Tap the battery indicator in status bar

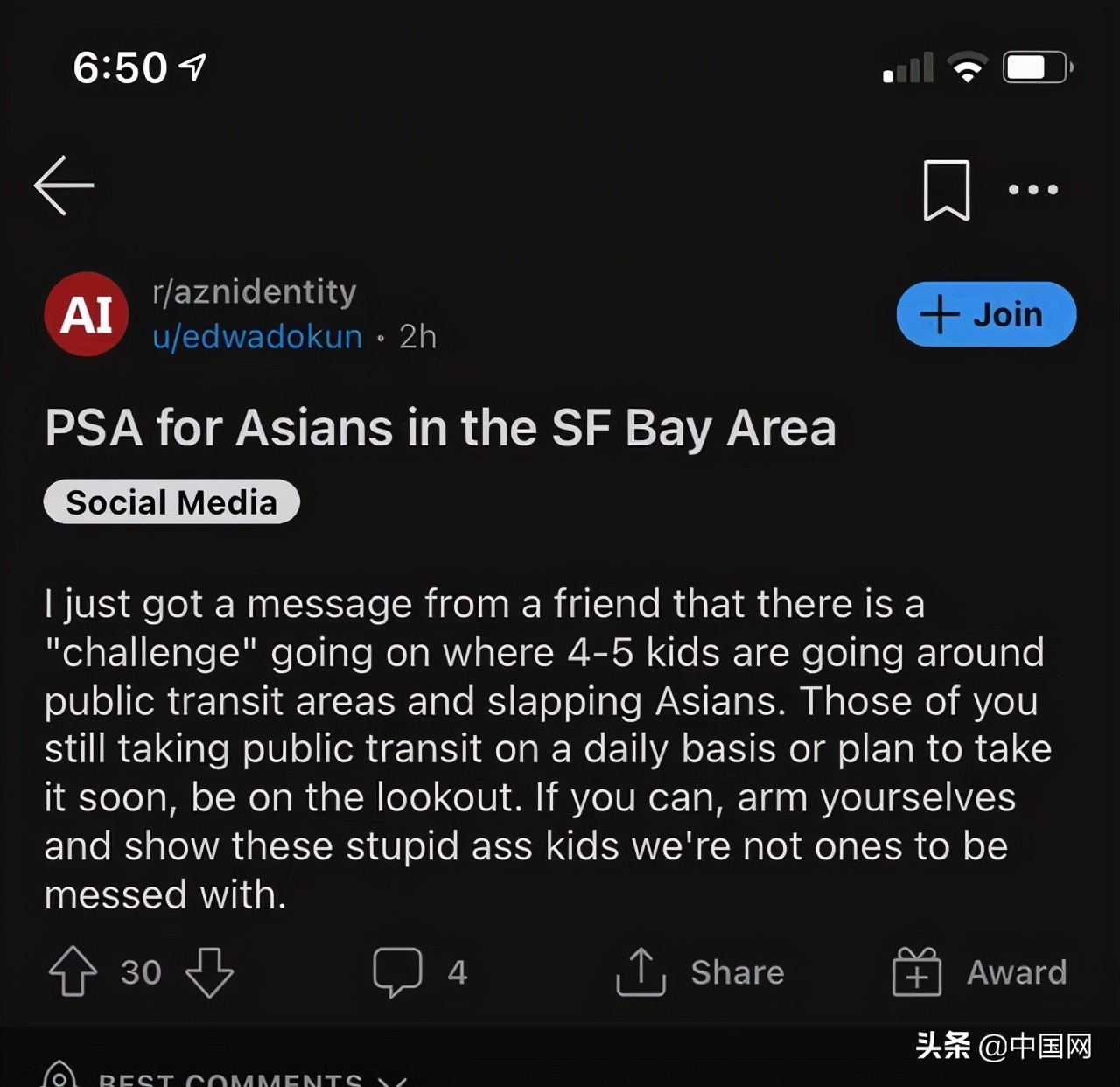pyautogui.click(x=1038, y=67)
